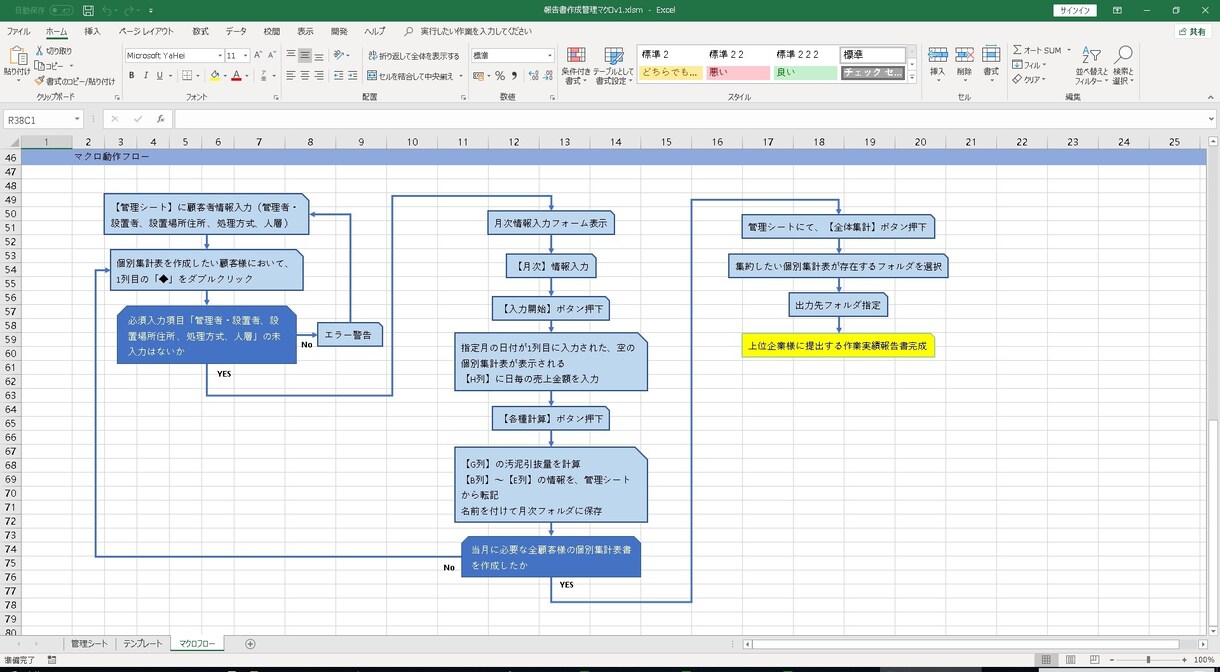Click the Increase Decimal icon
The width and height of the screenshot is (1220, 672).
pyautogui.click(x=533, y=75)
